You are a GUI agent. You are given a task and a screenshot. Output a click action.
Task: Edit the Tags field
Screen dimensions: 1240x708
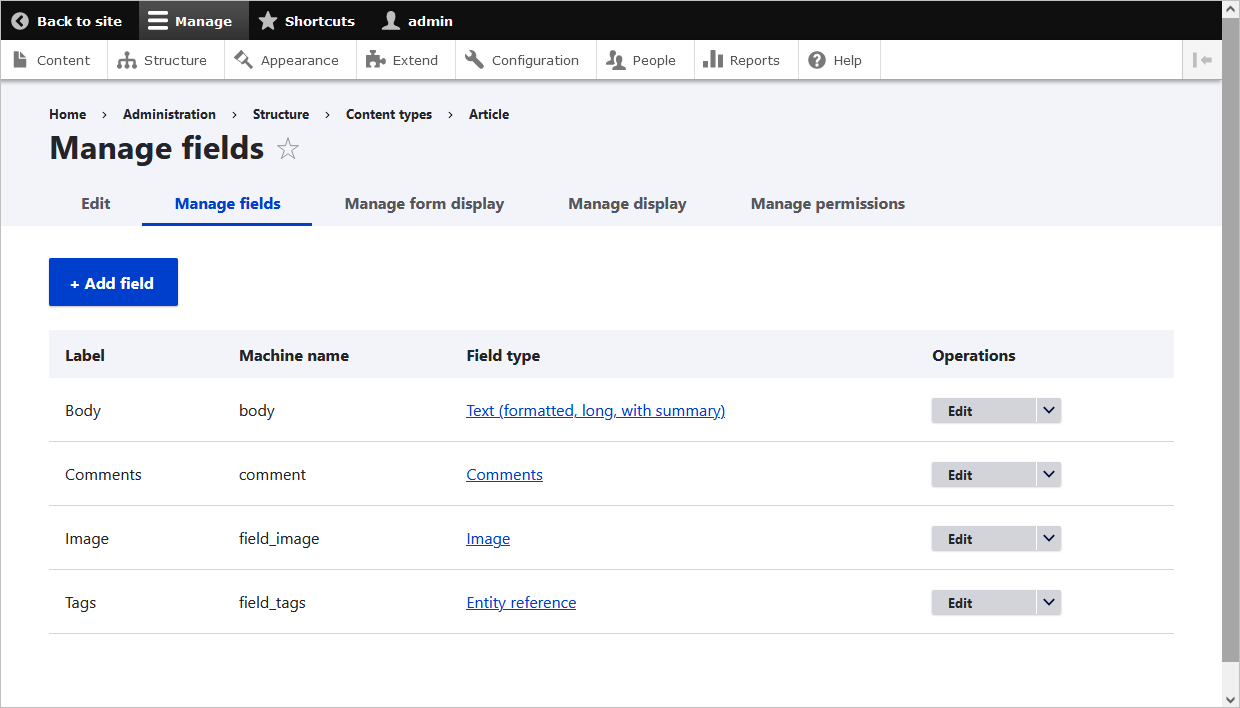click(x=959, y=602)
